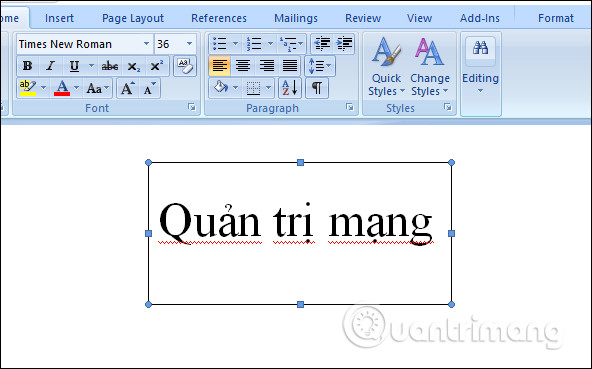The height and width of the screenshot is (369, 592).
Task: Open font color dropdown arrow
Action: (x=76, y=88)
